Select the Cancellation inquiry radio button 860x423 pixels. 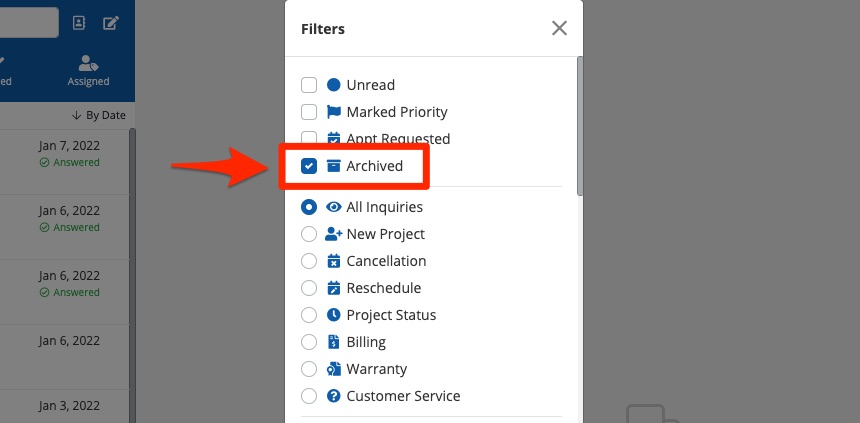(309, 261)
